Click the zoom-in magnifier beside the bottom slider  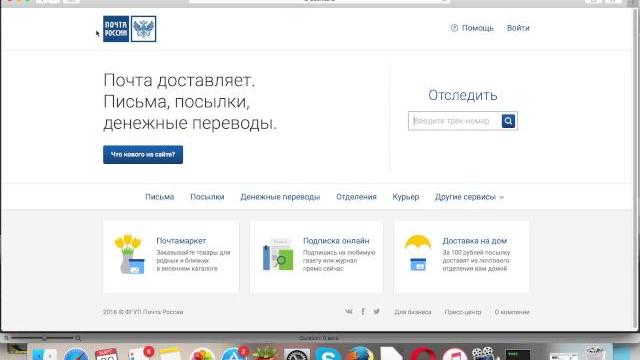click(x=78, y=338)
